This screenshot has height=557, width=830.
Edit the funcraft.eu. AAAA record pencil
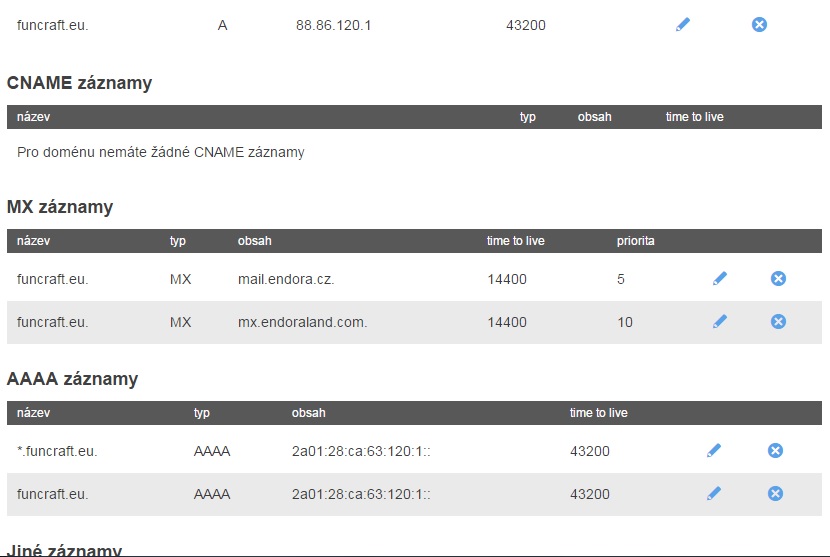tap(713, 494)
